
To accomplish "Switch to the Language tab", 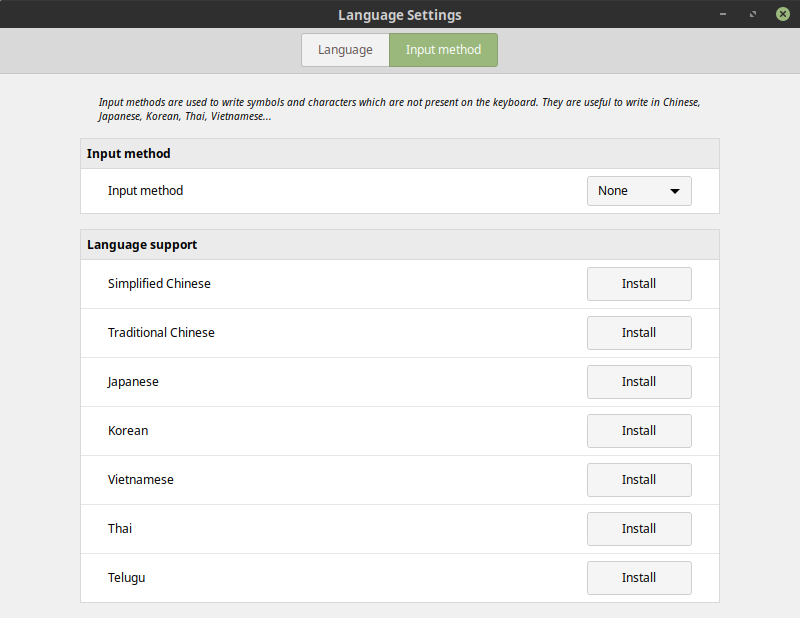I will tap(345, 50).
